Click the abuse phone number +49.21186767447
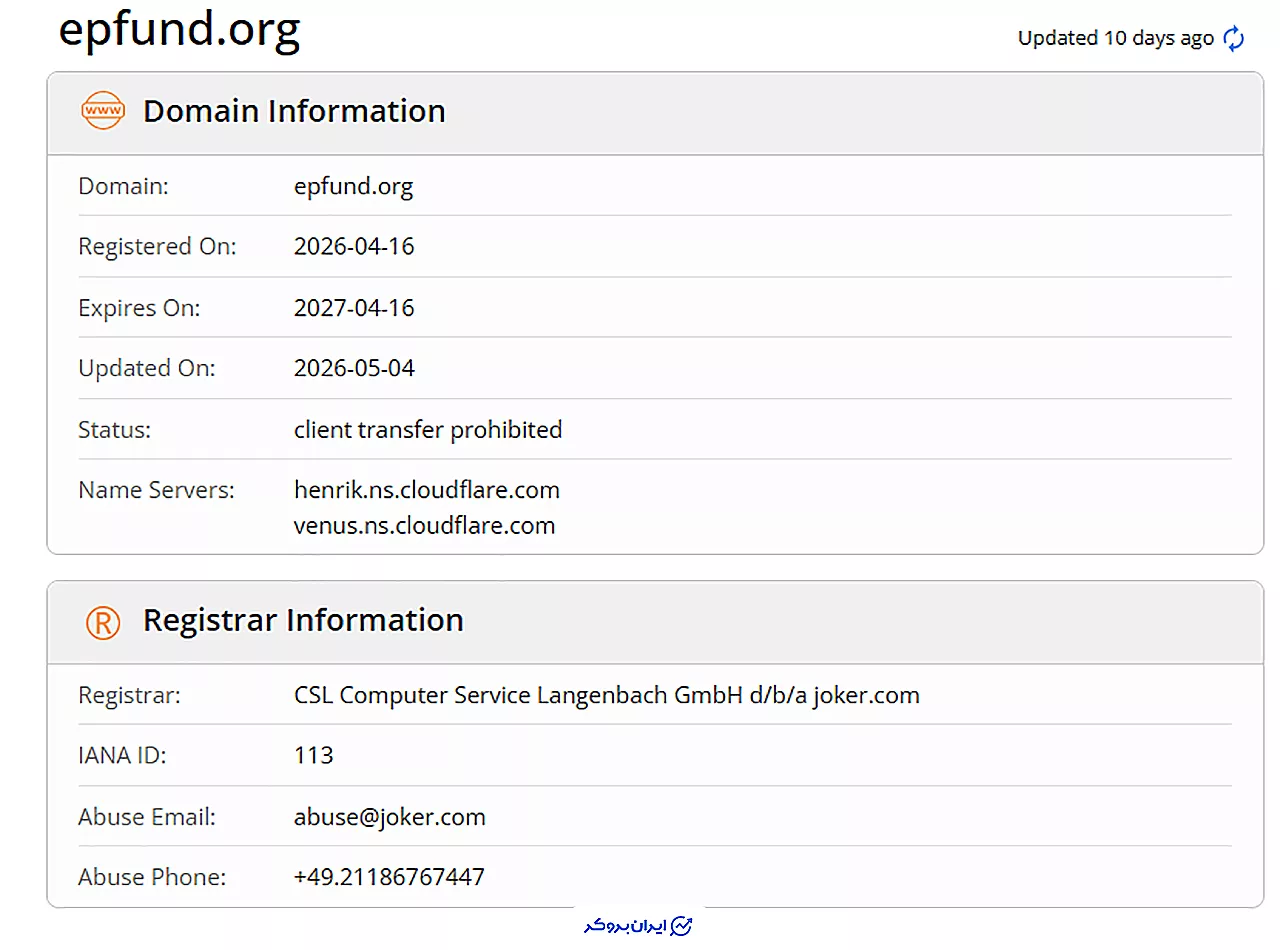The height and width of the screenshot is (950, 1280). pos(389,877)
